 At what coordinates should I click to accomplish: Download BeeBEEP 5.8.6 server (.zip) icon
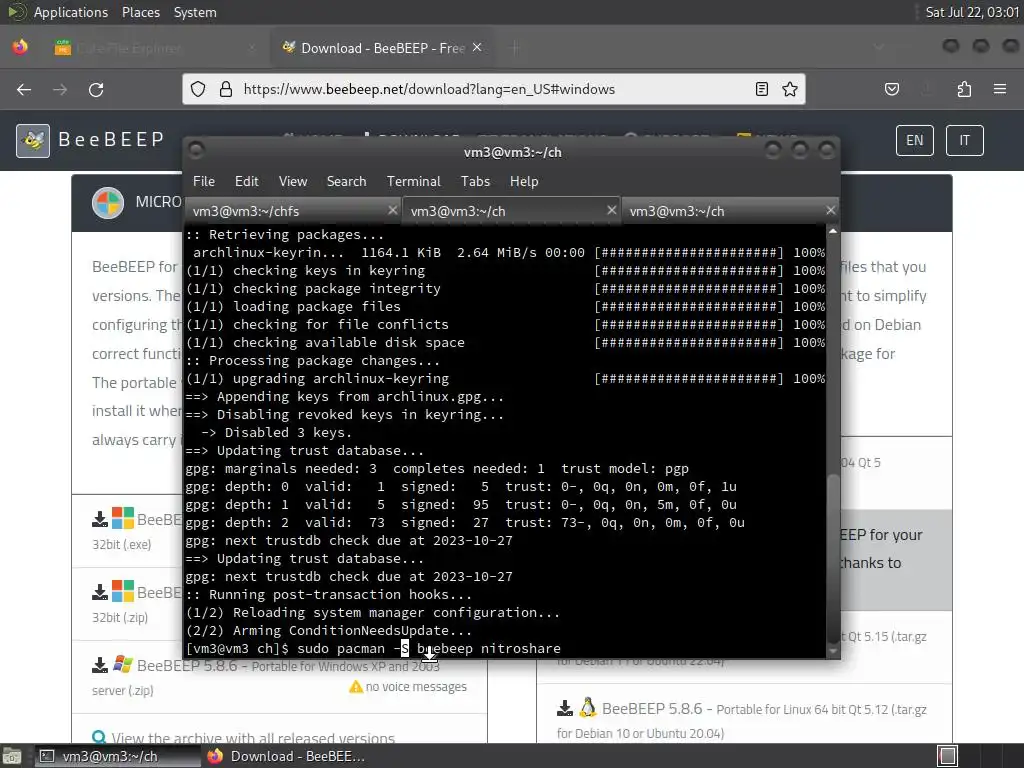[99, 665]
